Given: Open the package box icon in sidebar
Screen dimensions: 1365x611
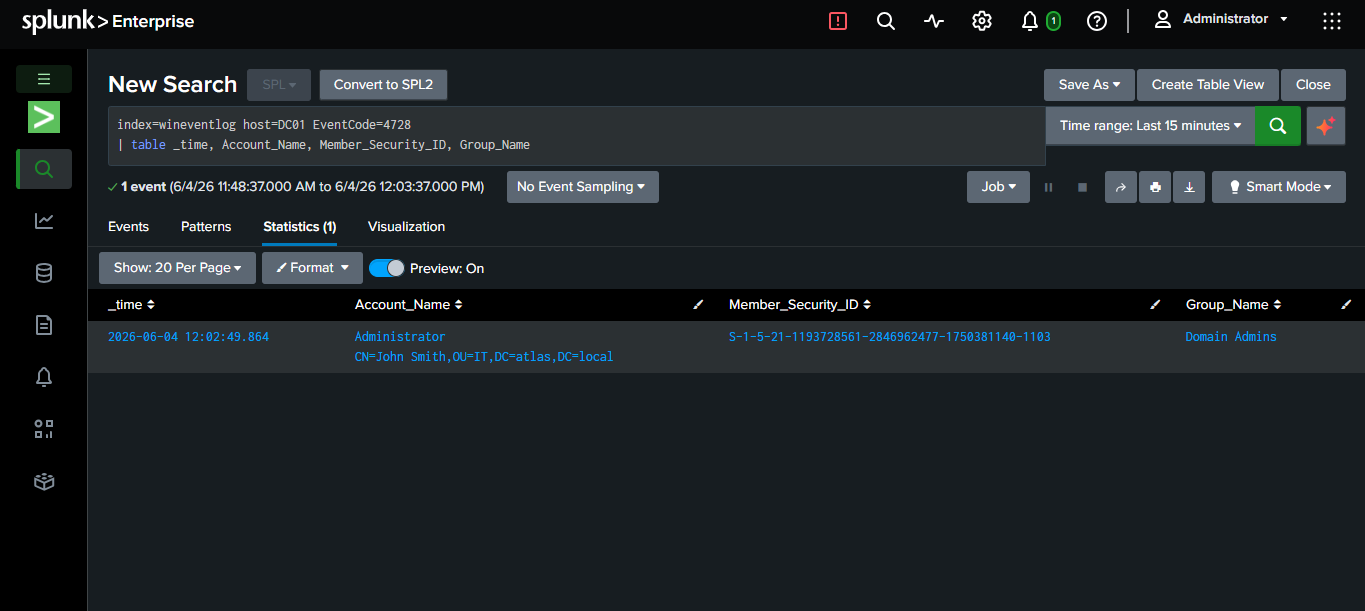Looking at the screenshot, I should (44, 481).
